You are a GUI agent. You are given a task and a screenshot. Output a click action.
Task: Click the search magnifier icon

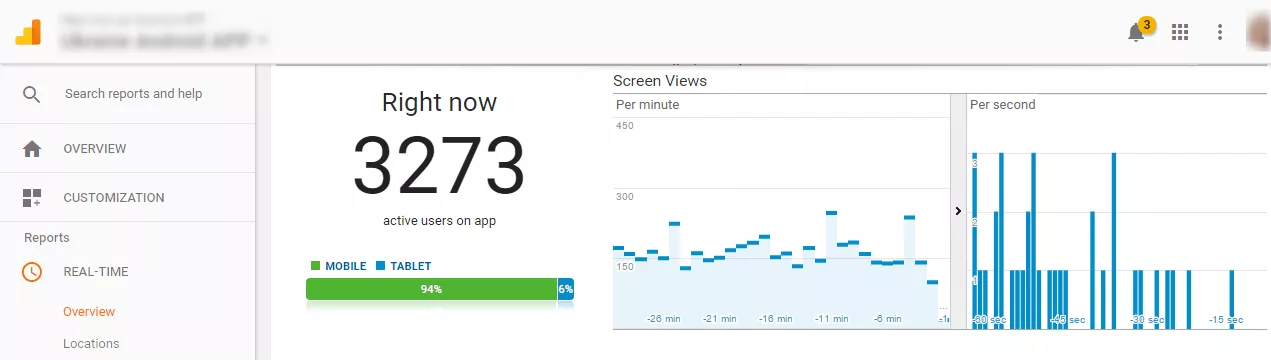(x=32, y=94)
